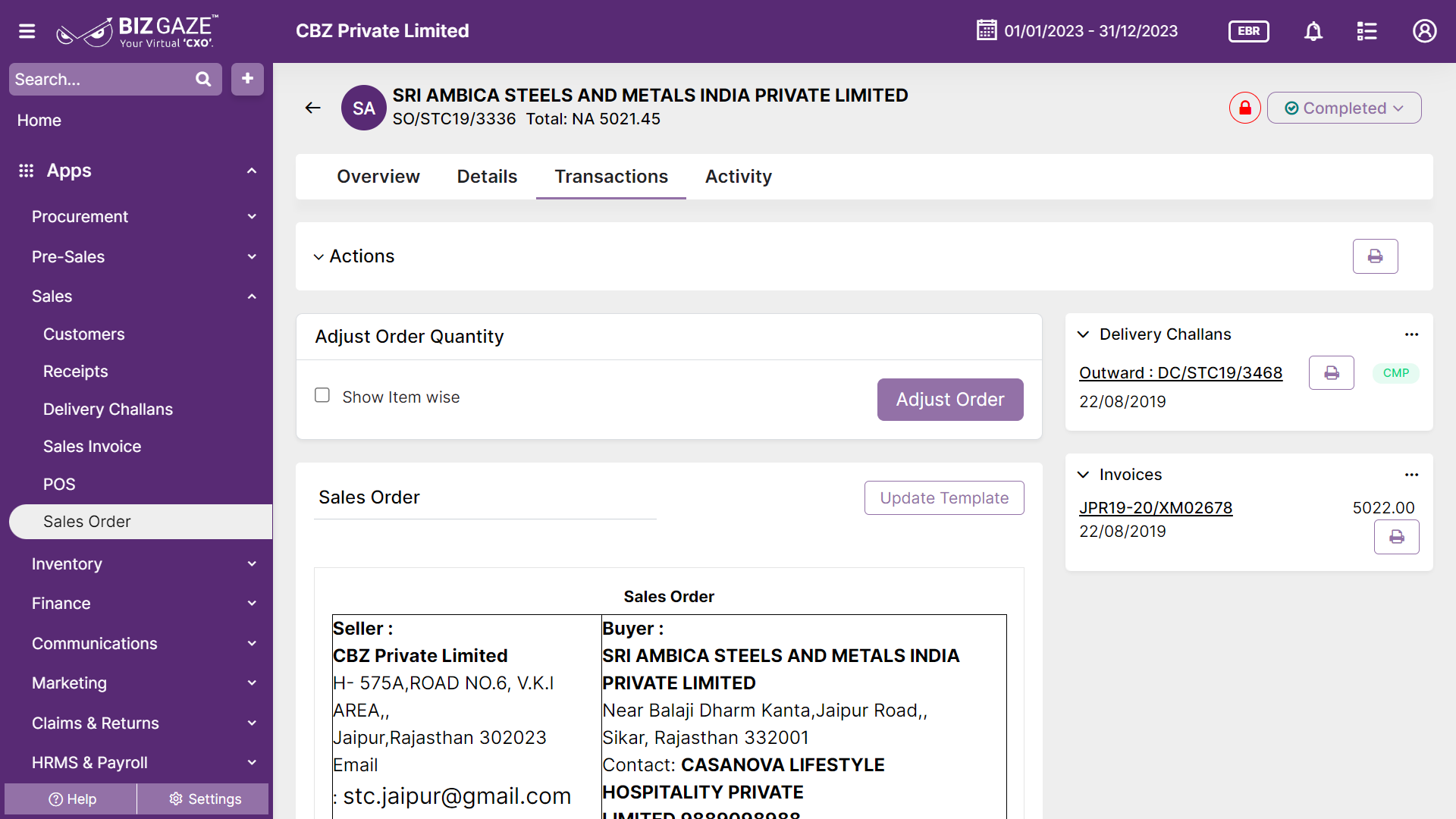Go back with the left arrow
The width and height of the screenshot is (1456, 819).
click(x=313, y=108)
